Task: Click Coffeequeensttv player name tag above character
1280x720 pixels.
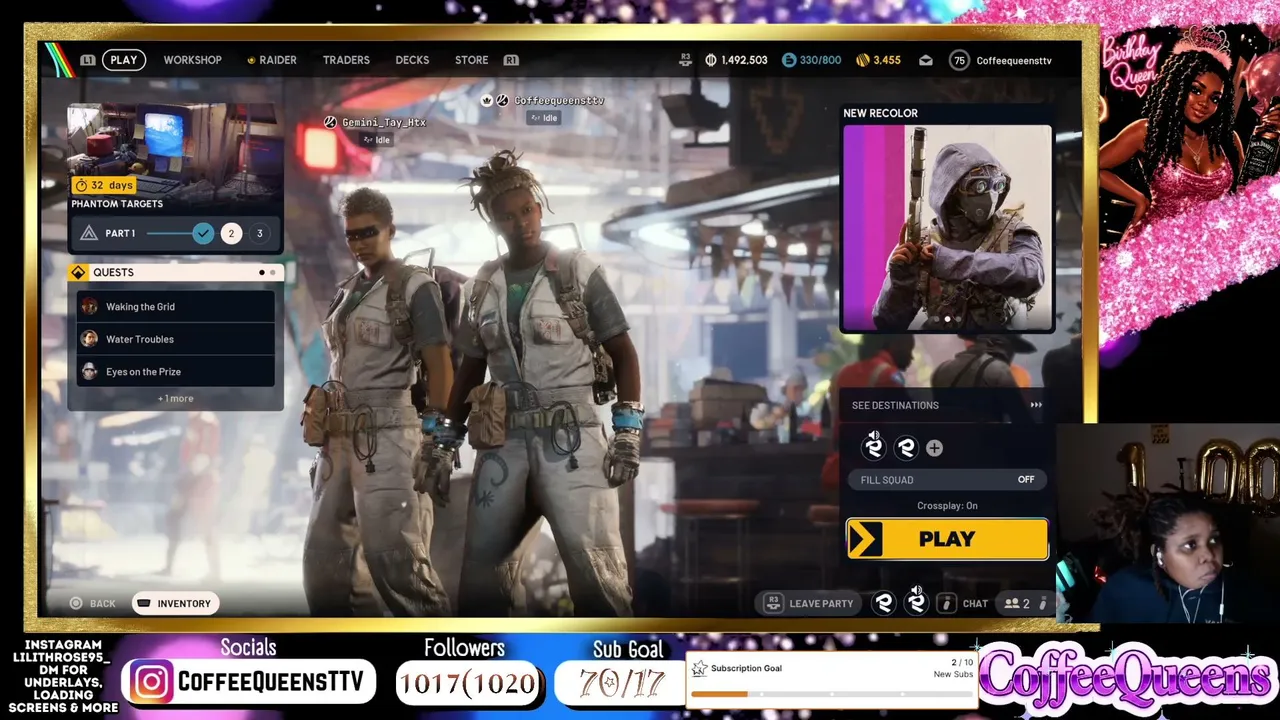Action: click(x=559, y=100)
